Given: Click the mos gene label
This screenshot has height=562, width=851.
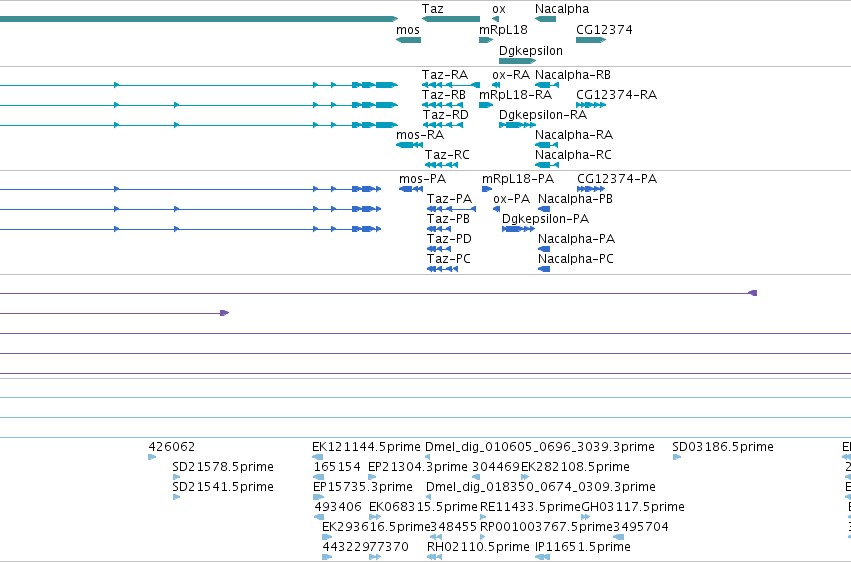Looking at the screenshot, I should click(x=408, y=30).
